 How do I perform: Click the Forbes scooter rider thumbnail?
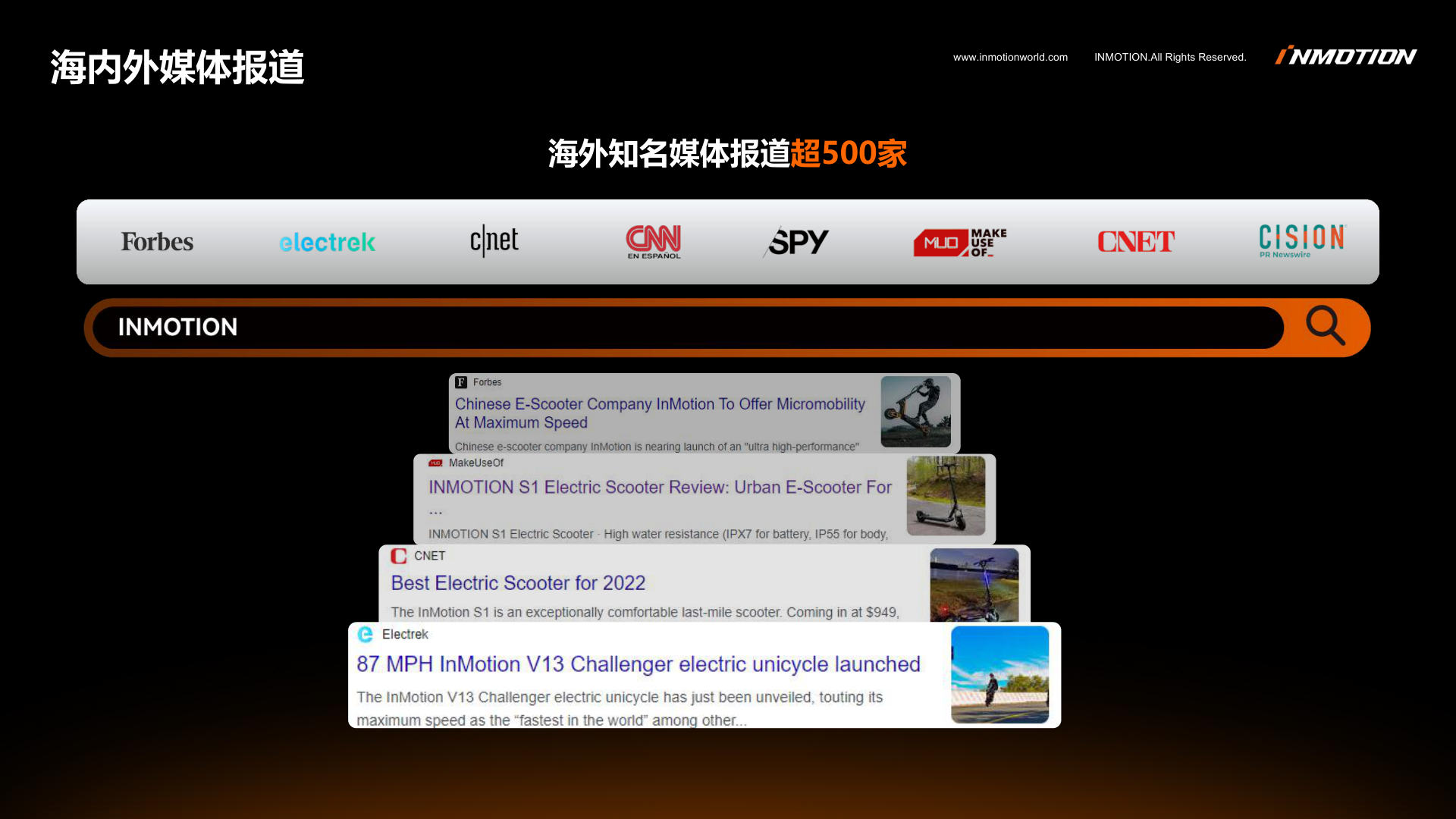[915, 412]
